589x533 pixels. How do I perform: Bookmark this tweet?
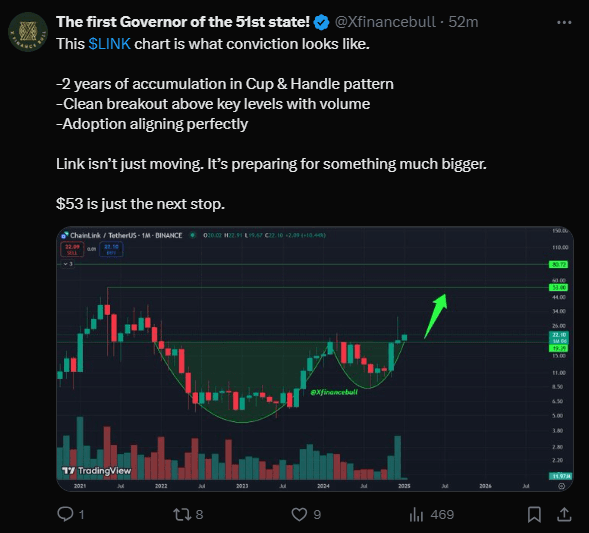point(534,514)
